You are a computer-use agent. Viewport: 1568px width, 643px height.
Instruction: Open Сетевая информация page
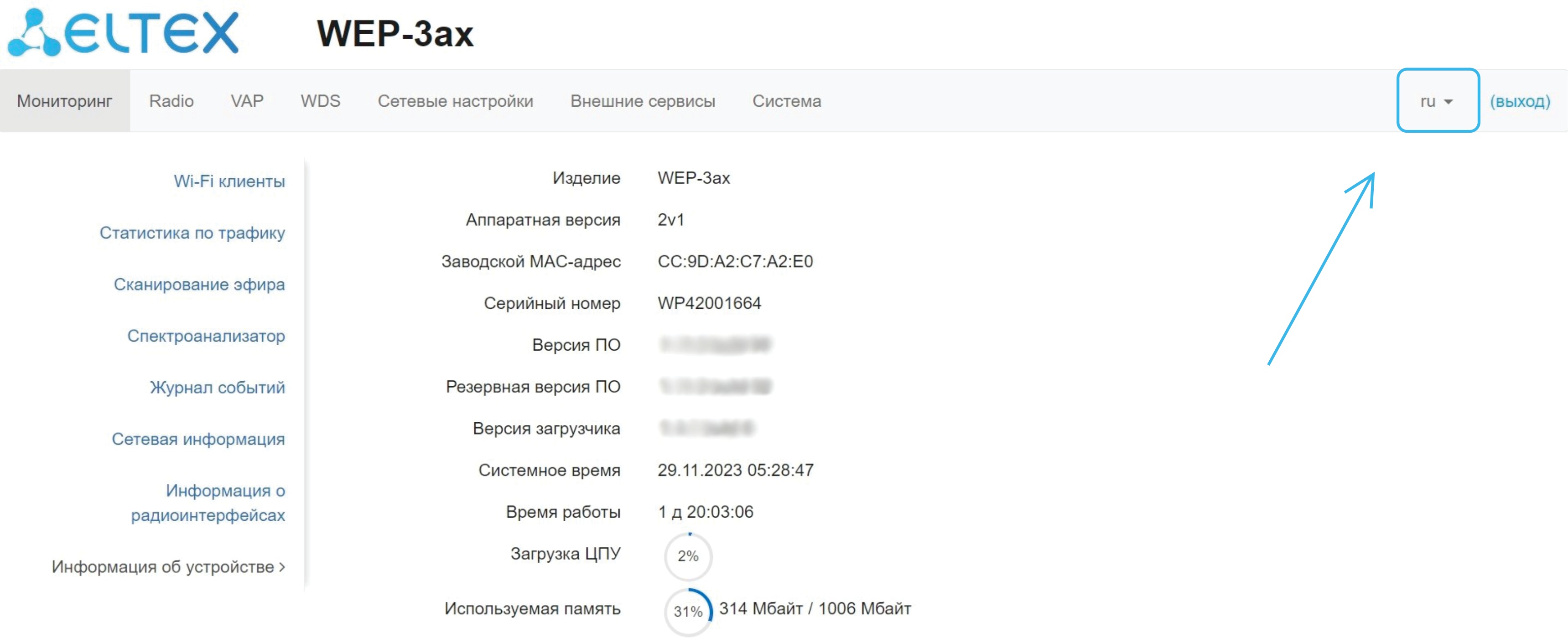point(198,439)
